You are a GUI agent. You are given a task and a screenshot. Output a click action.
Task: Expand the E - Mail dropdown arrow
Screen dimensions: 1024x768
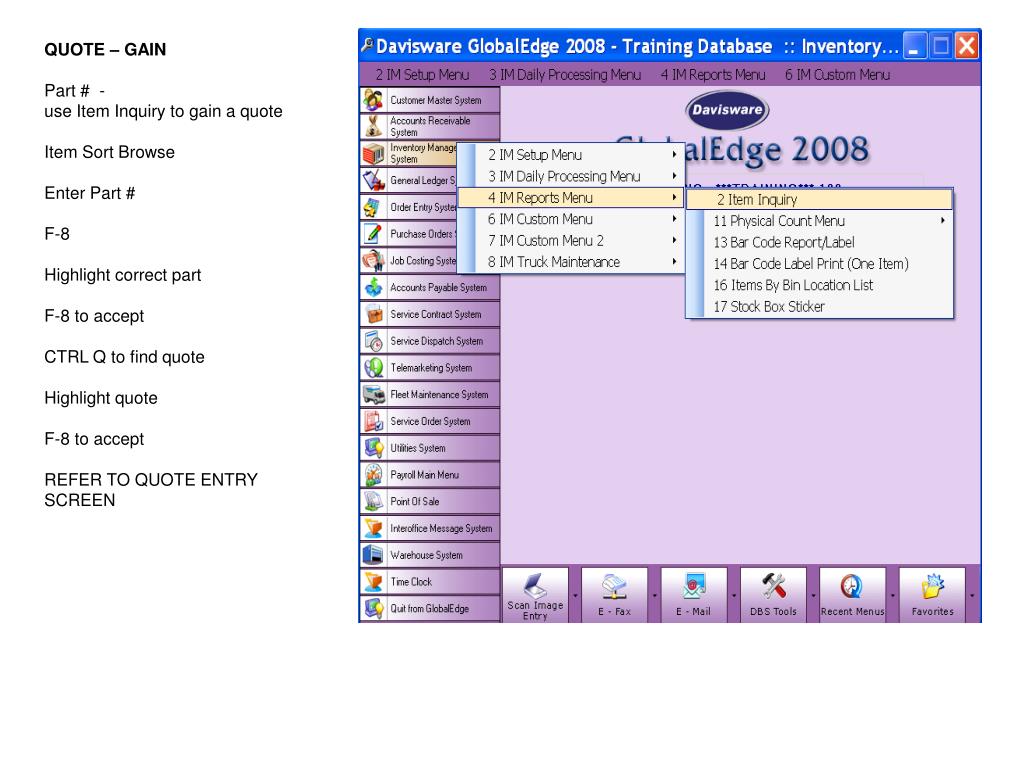(x=734, y=596)
